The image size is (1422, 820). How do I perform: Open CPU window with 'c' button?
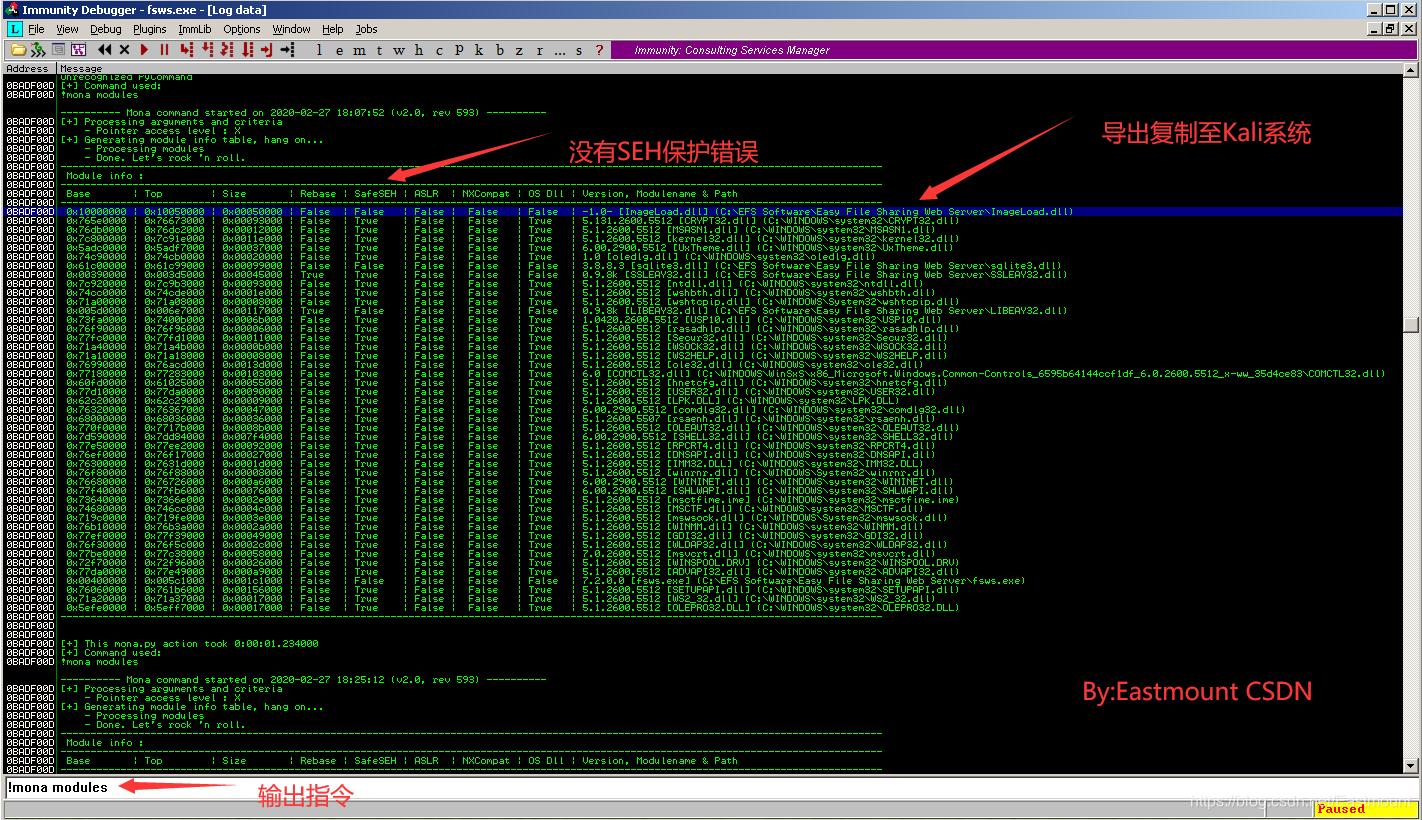(x=439, y=50)
